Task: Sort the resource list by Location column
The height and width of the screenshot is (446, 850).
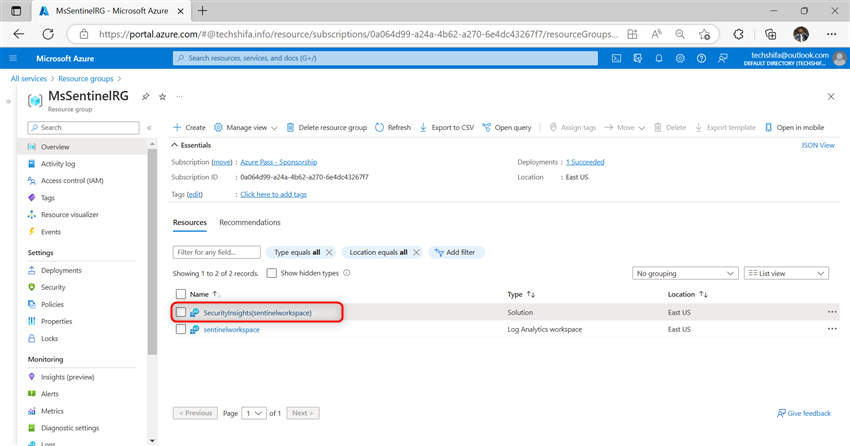Action: 687,294
